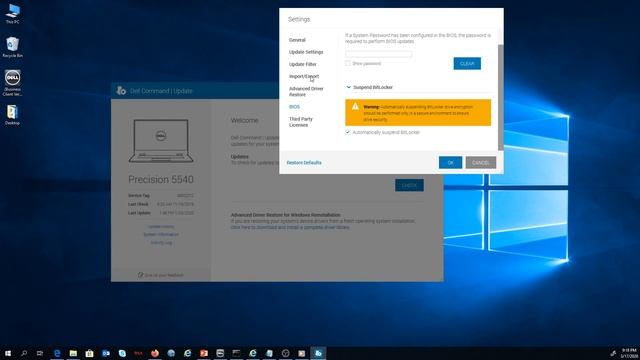Click the Dell Command Update taskbar icon
The image size is (640, 360).
[x=318, y=353]
